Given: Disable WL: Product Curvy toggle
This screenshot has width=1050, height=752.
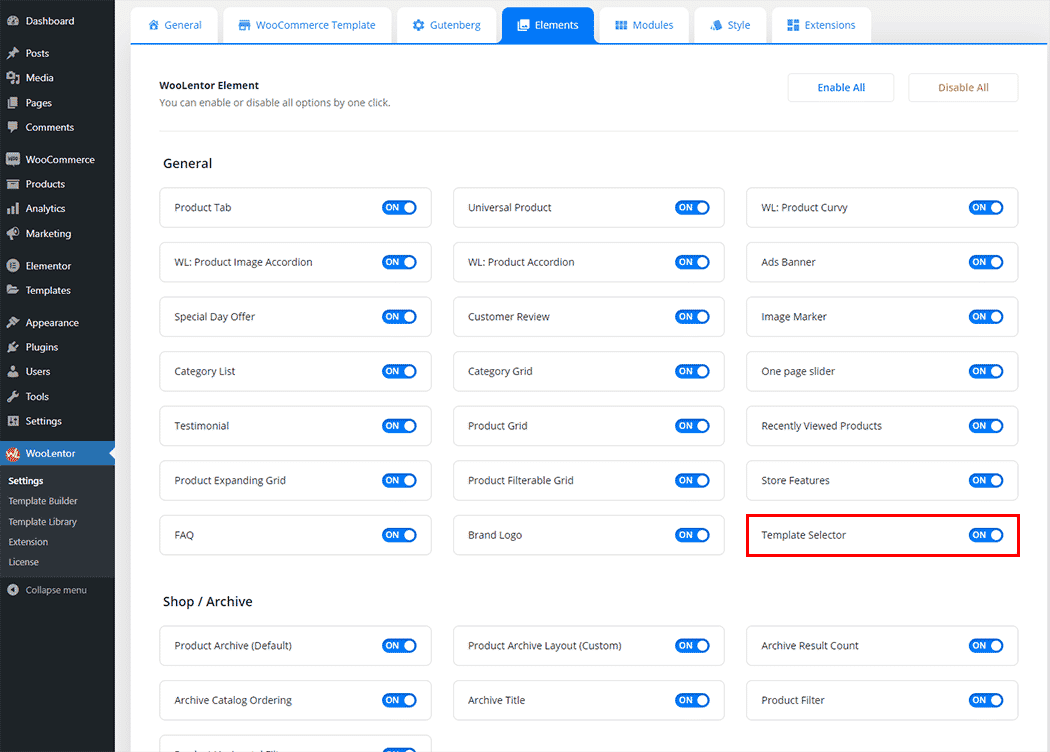Looking at the screenshot, I should point(986,208).
